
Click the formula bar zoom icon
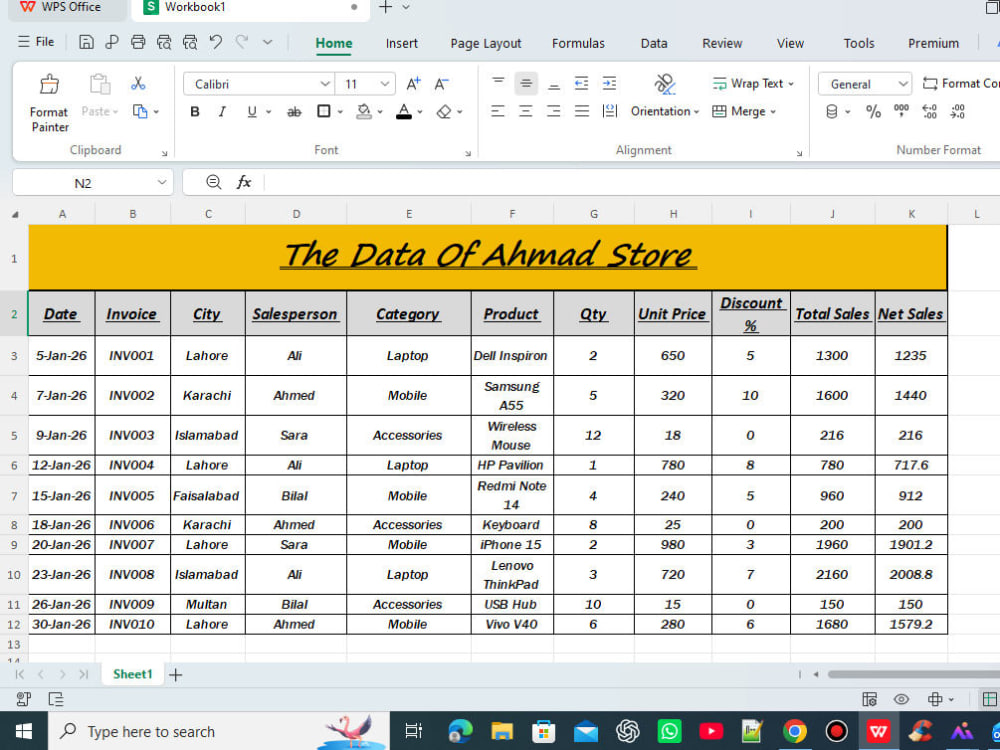click(x=214, y=182)
